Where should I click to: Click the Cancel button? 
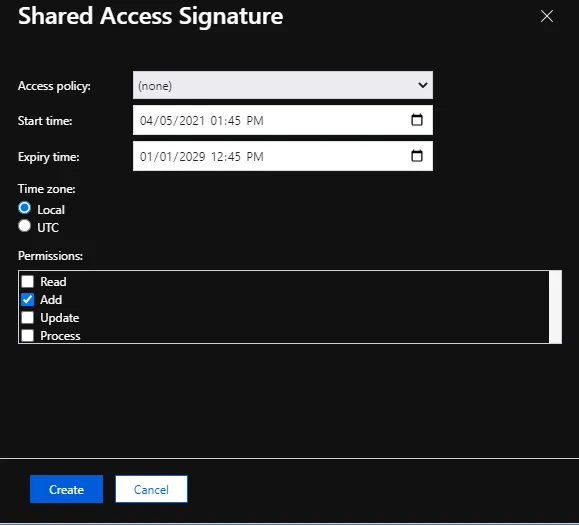(x=151, y=489)
